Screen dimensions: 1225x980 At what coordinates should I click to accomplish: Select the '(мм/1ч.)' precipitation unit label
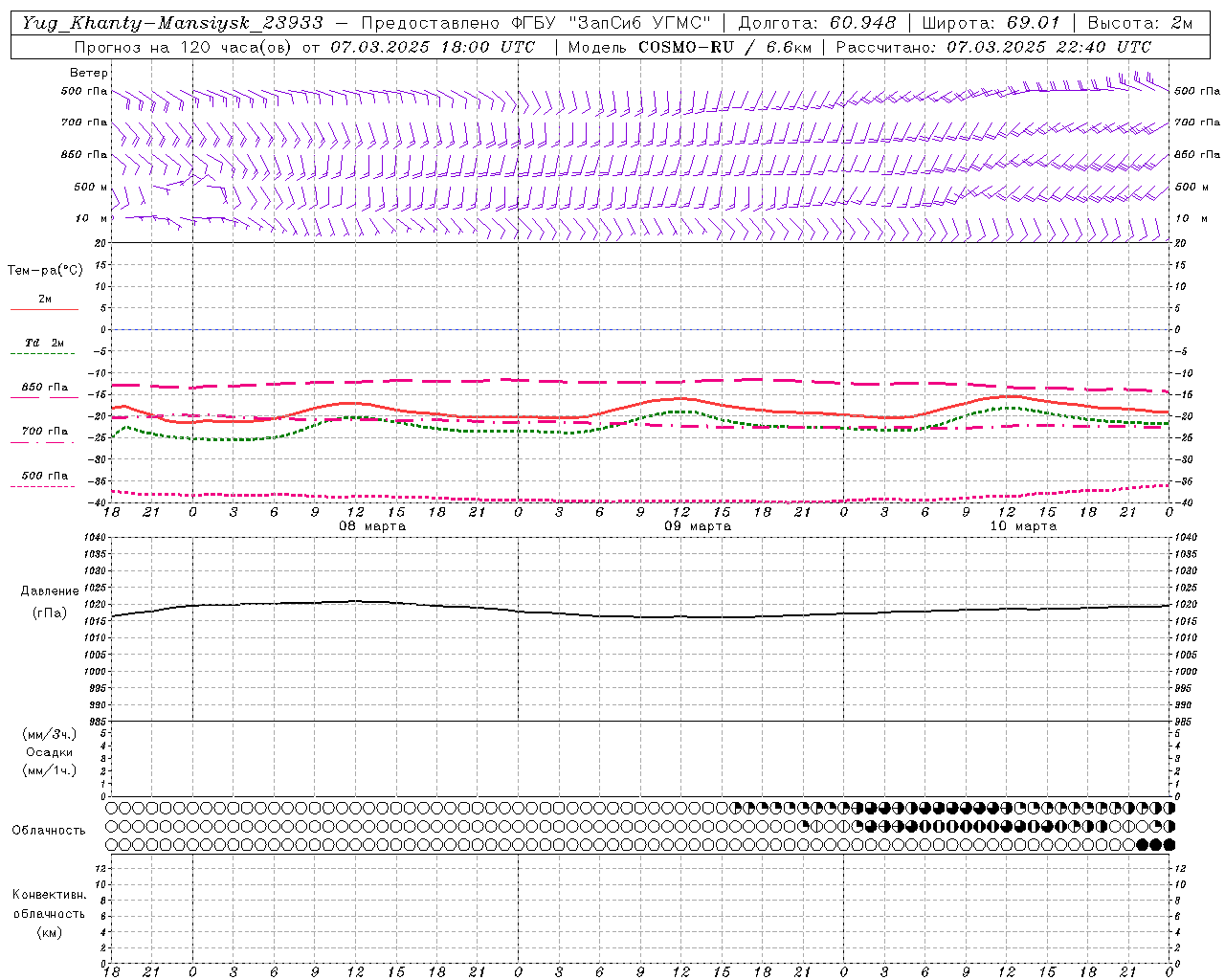[x=50, y=770]
